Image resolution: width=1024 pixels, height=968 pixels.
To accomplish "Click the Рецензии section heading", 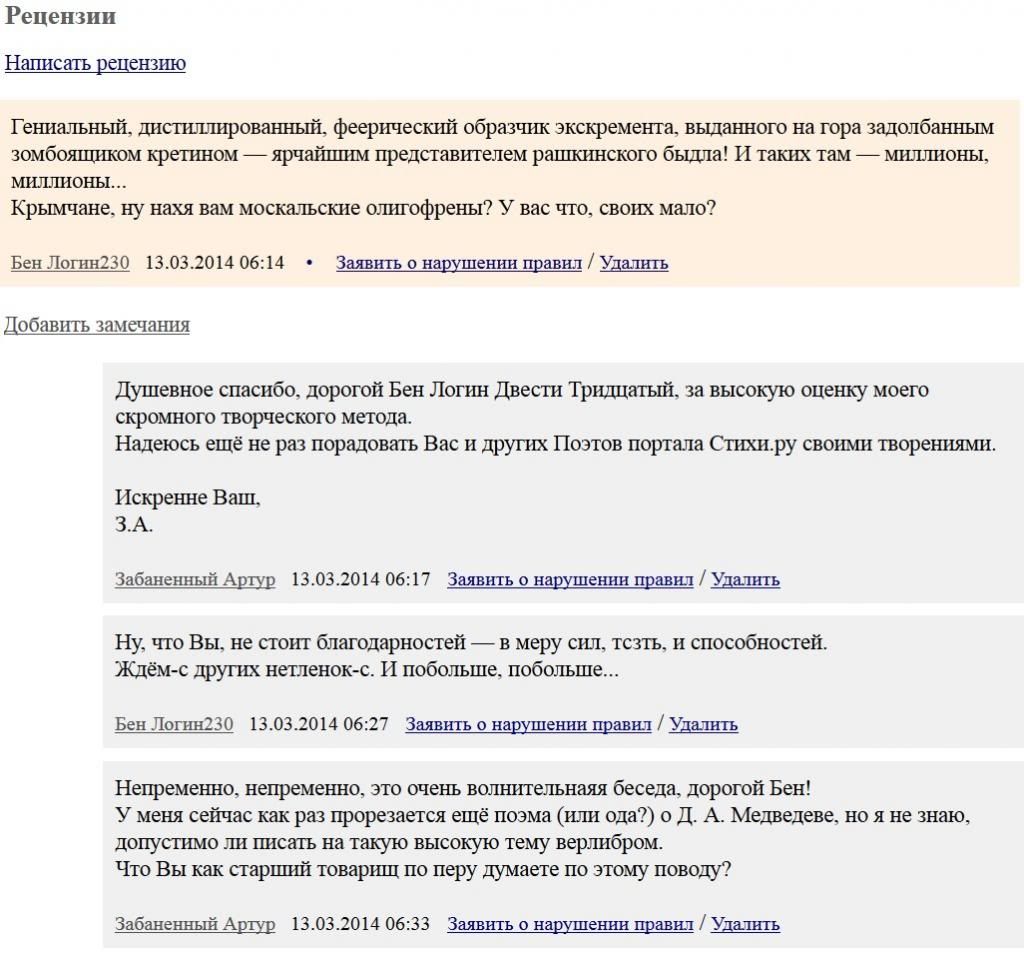I will [60, 16].
